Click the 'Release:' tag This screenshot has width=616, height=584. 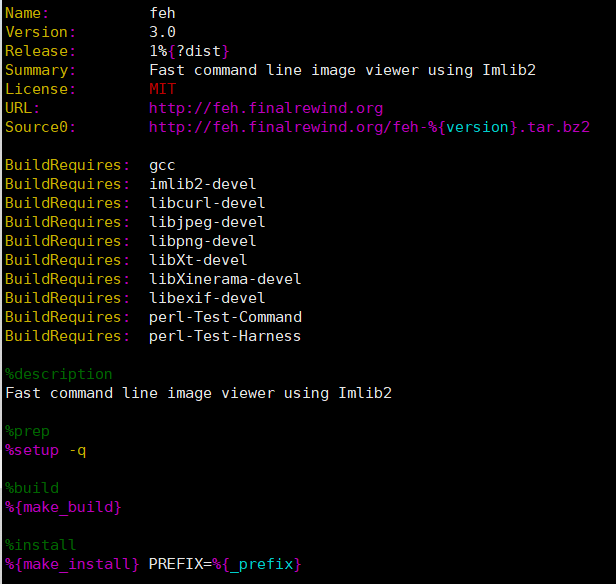pos(40,51)
